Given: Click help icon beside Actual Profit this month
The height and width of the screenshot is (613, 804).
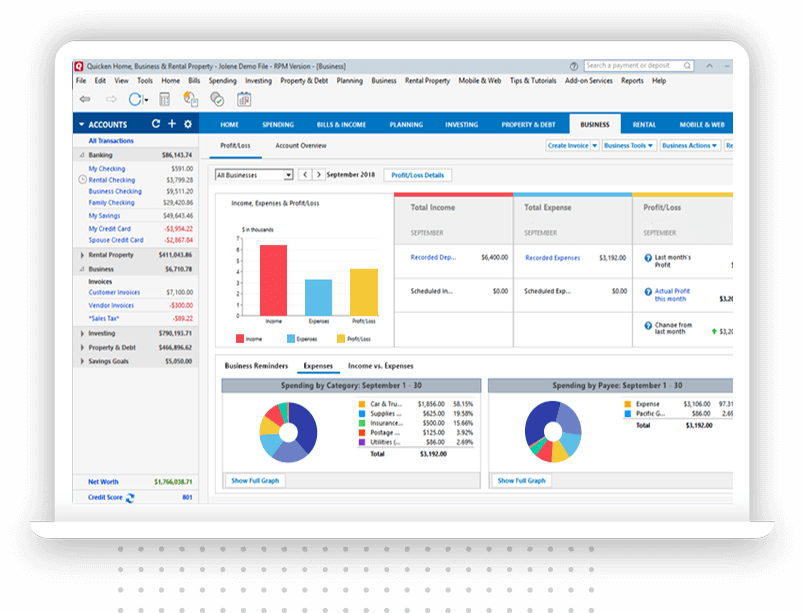Looking at the screenshot, I should click(x=648, y=292).
